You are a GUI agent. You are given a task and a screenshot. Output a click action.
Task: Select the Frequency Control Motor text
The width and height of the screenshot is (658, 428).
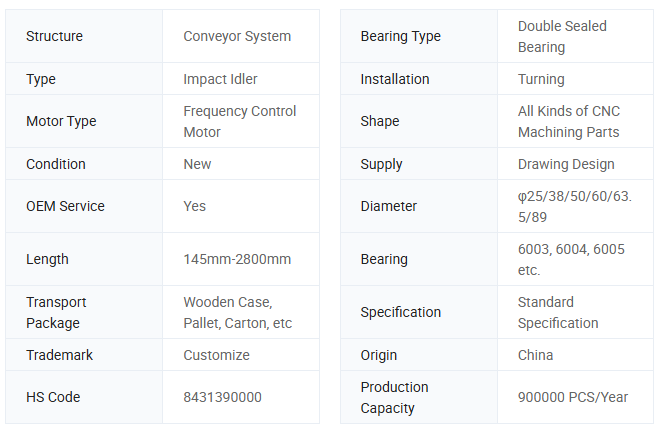(240, 122)
